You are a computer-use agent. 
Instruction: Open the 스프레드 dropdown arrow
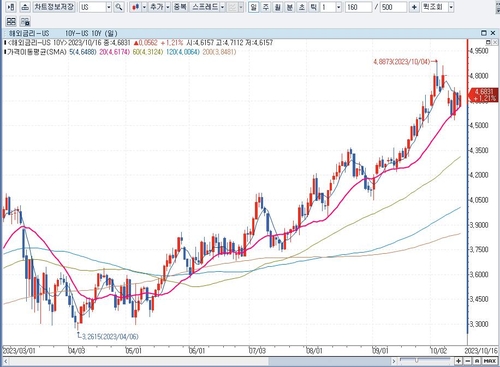pyautogui.click(x=223, y=7)
